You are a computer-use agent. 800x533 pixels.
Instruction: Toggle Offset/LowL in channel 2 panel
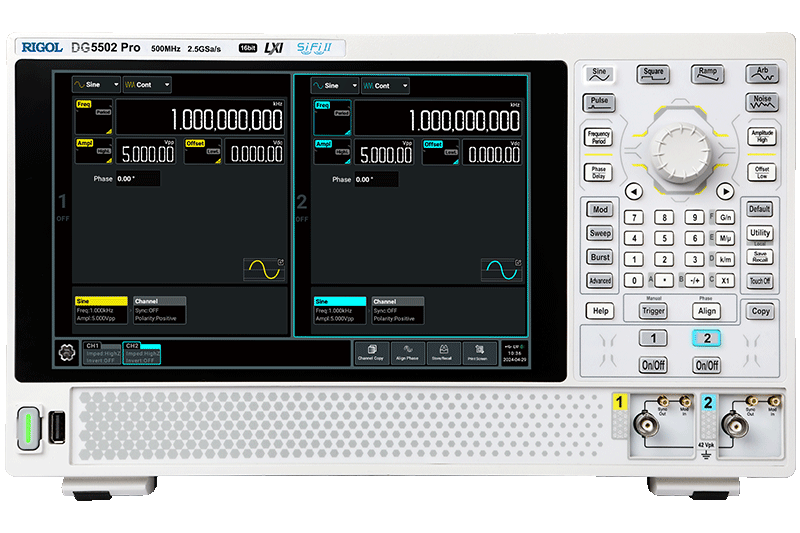tap(441, 152)
